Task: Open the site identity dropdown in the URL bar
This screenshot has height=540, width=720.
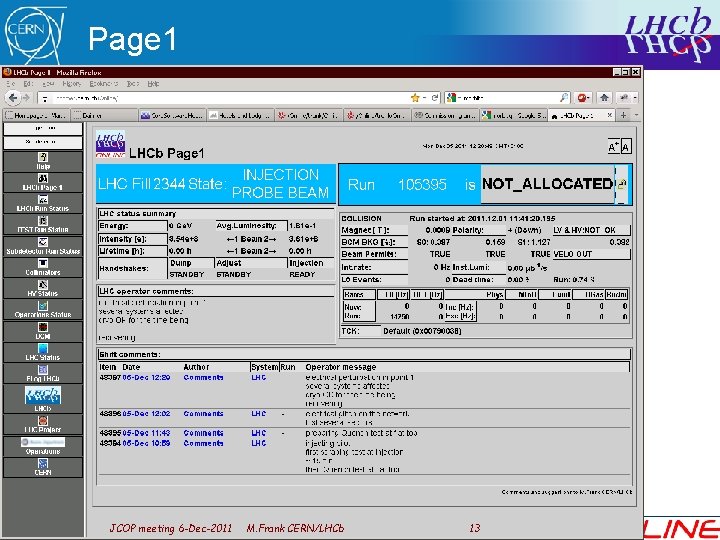Action: [x=45, y=98]
